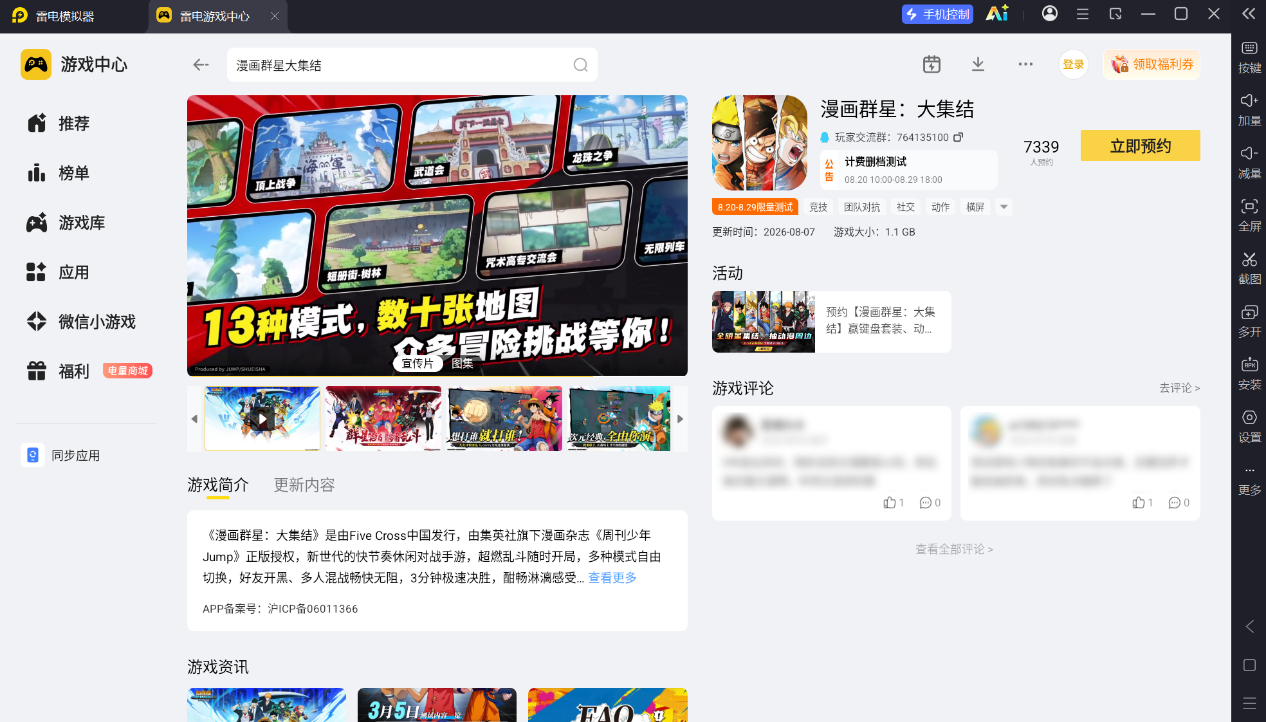Click the emulator home square button
Screen dimensions: 1266x722
[x=1249, y=665]
